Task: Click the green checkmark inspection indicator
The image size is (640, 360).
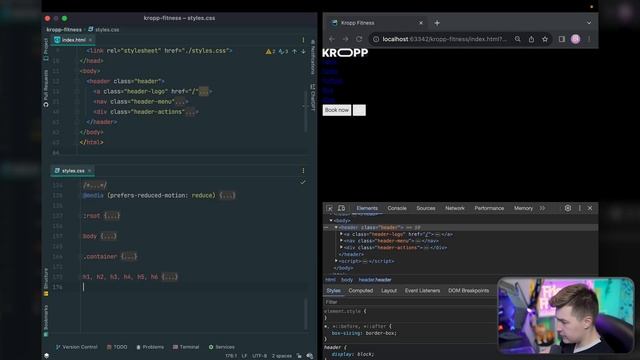Action: point(302,182)
